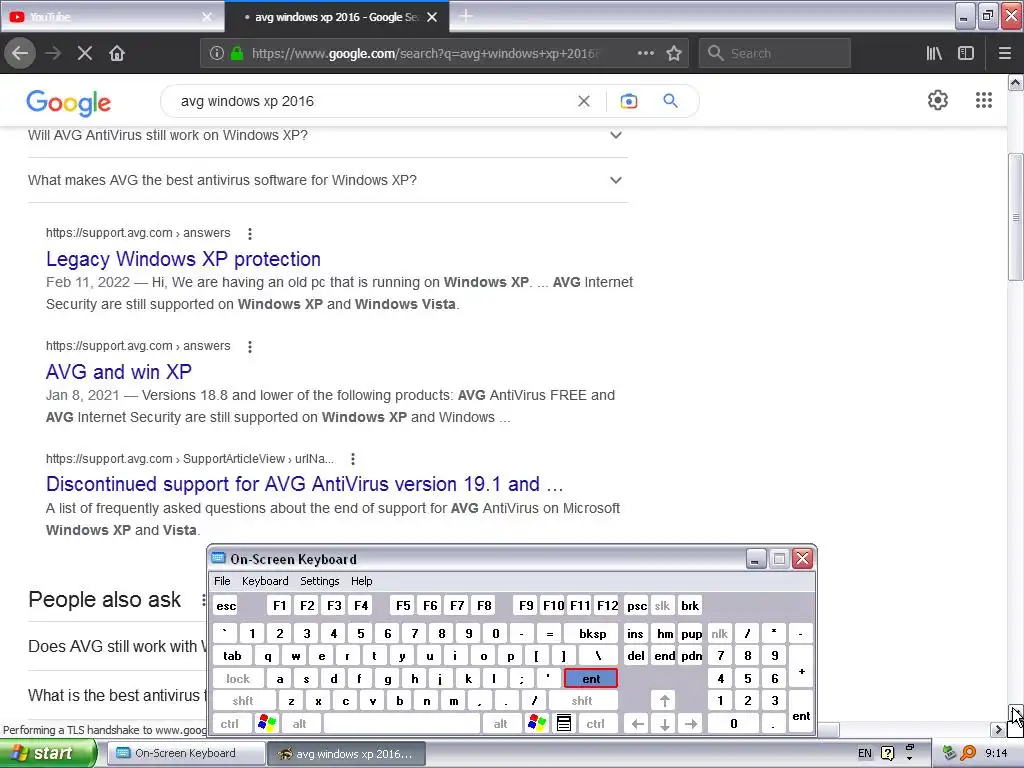Click the EN language indicator in tray

tap(864, 754)
